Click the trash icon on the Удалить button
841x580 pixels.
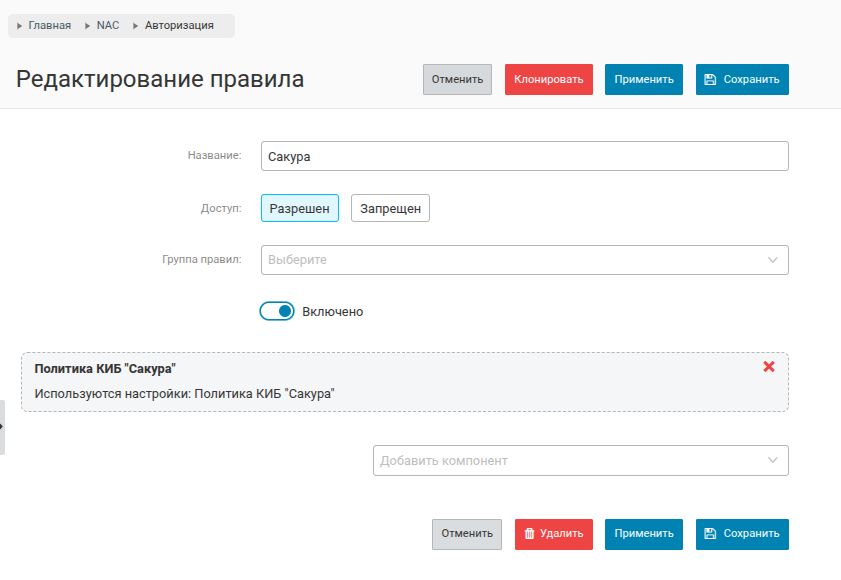coord(530,534)
